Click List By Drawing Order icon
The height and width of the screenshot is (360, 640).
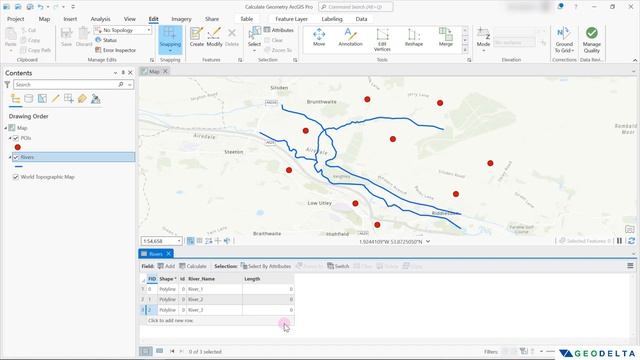click(16, 98)
